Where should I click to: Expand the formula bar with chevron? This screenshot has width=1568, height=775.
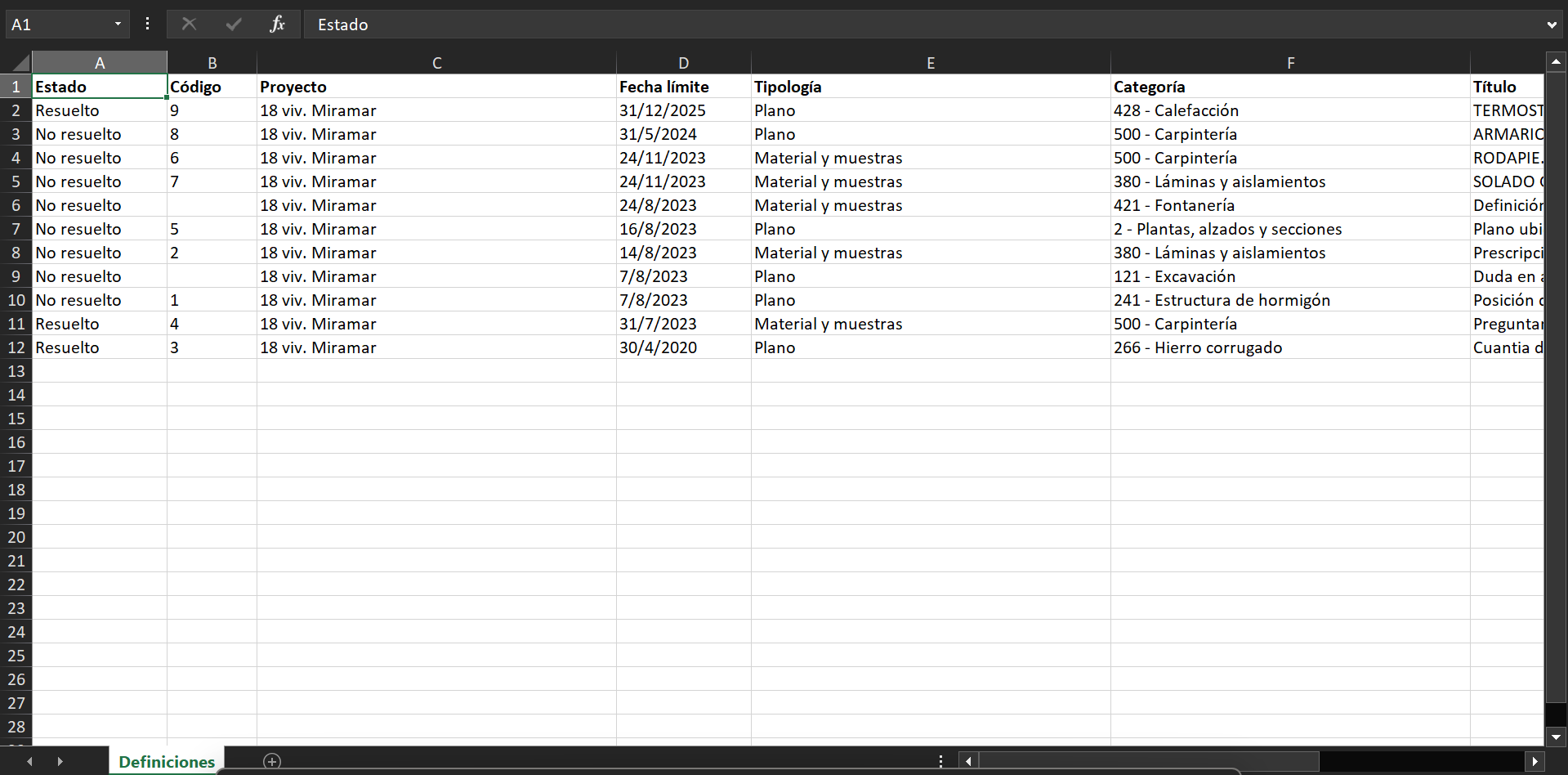pyautogui.click(x=1551, y=25)
